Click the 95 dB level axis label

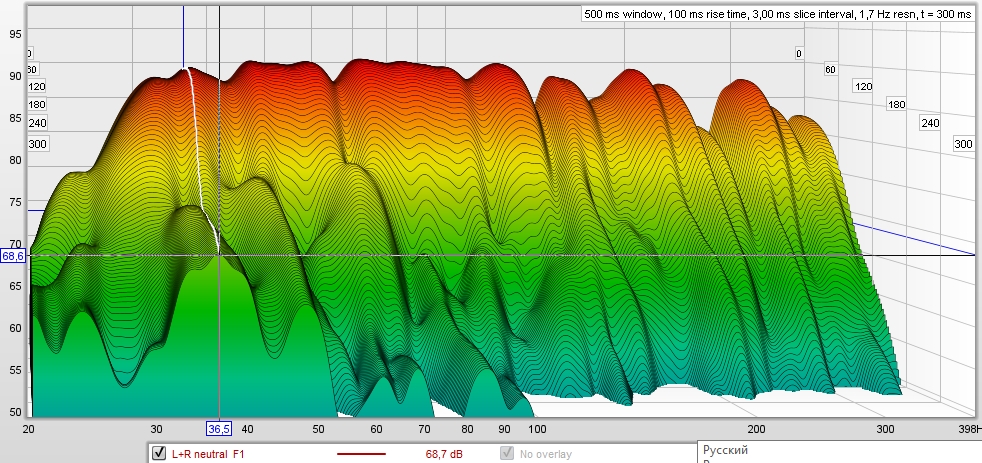coord(15,34)
